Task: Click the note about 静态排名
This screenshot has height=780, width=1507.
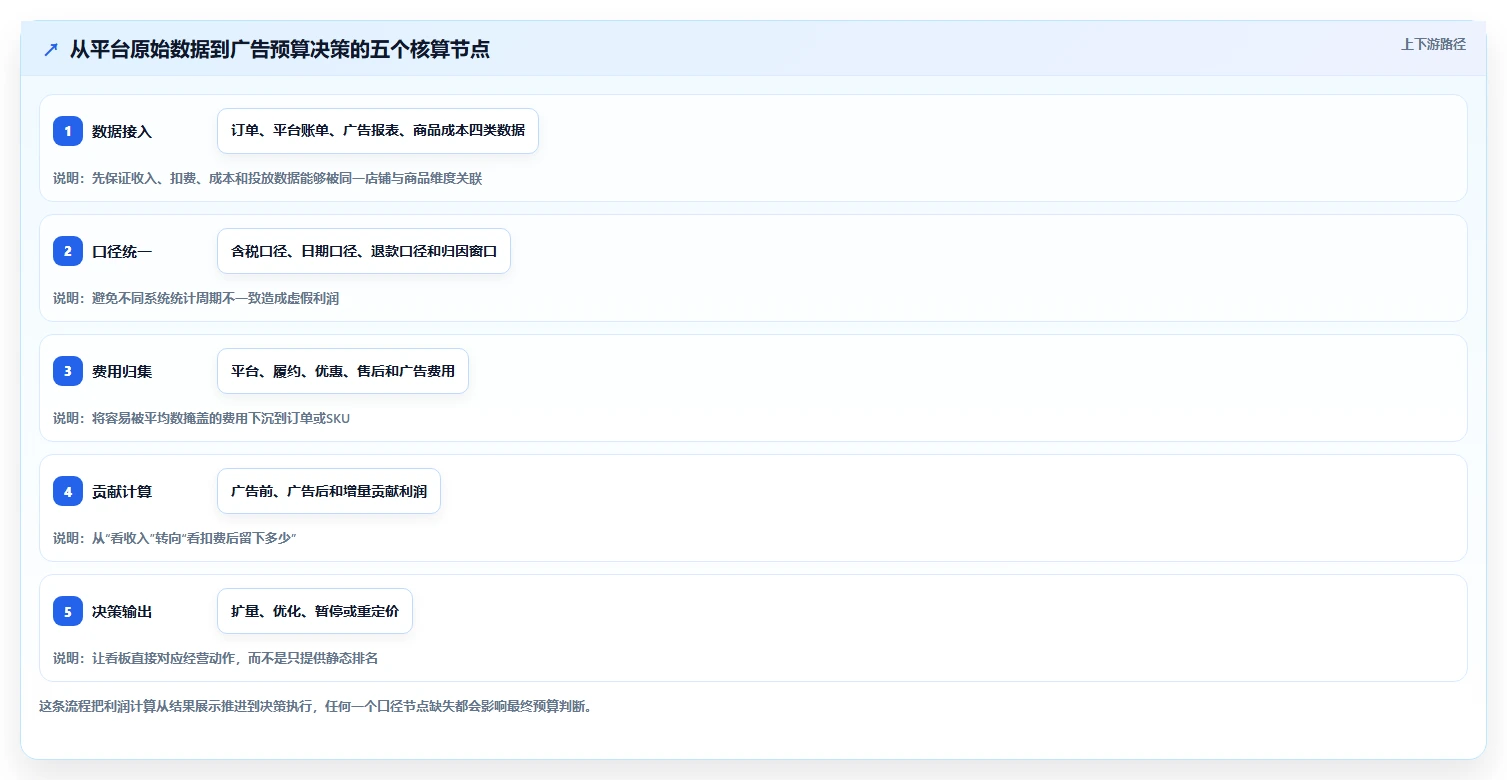Action: coord(216,658)
